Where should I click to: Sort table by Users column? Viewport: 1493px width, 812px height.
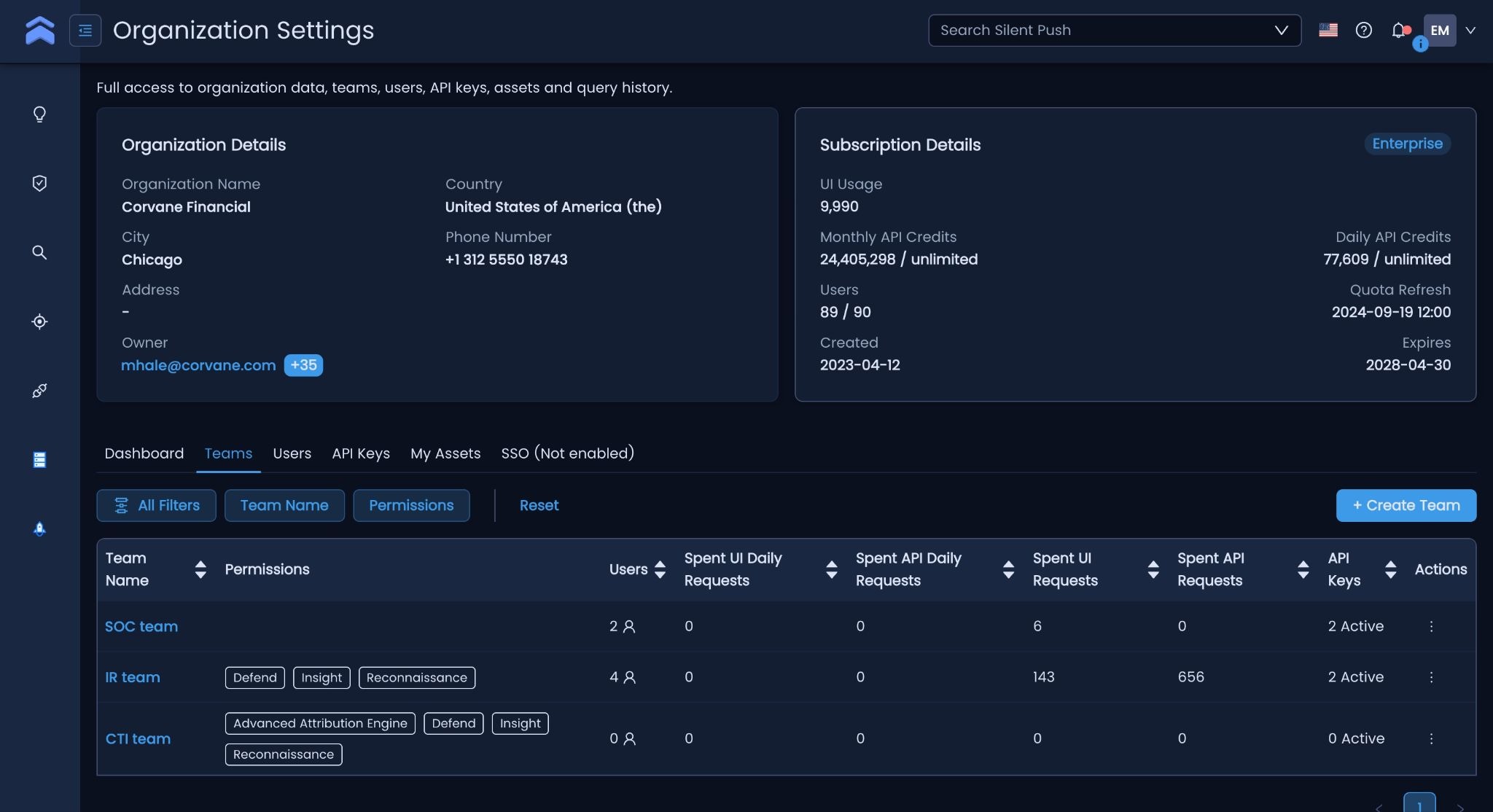click(660, 569)
